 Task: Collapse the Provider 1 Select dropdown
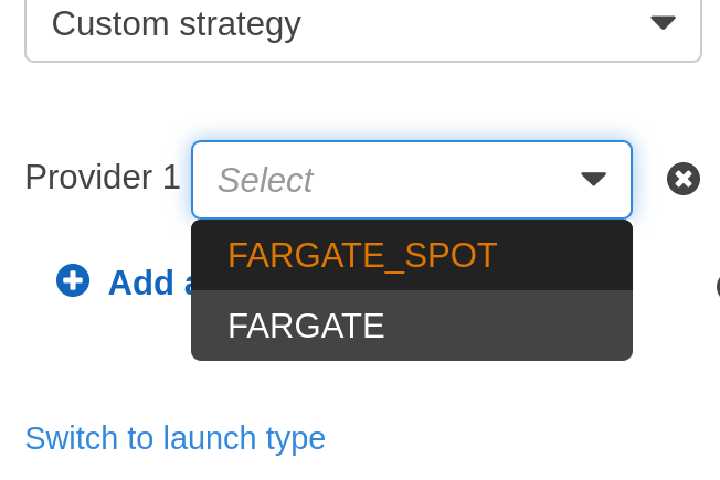(x=593, y=179)
